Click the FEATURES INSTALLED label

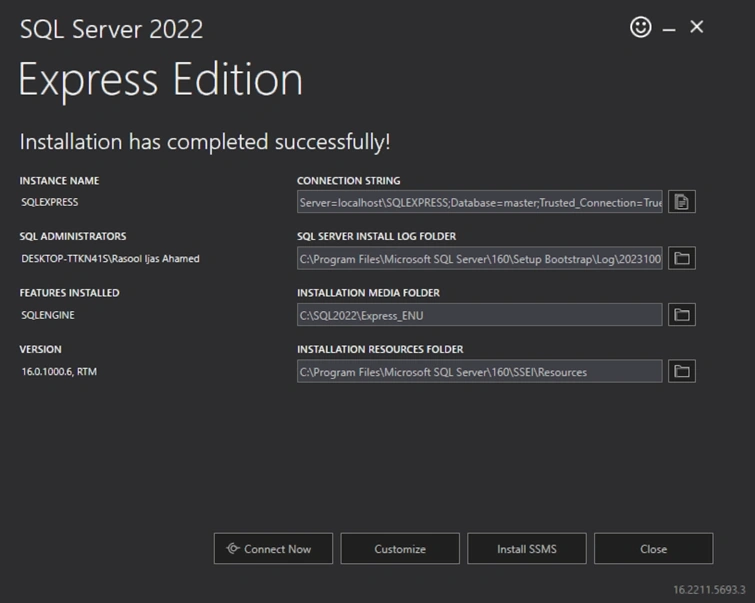pyautogui.click(x=69, y=293)
